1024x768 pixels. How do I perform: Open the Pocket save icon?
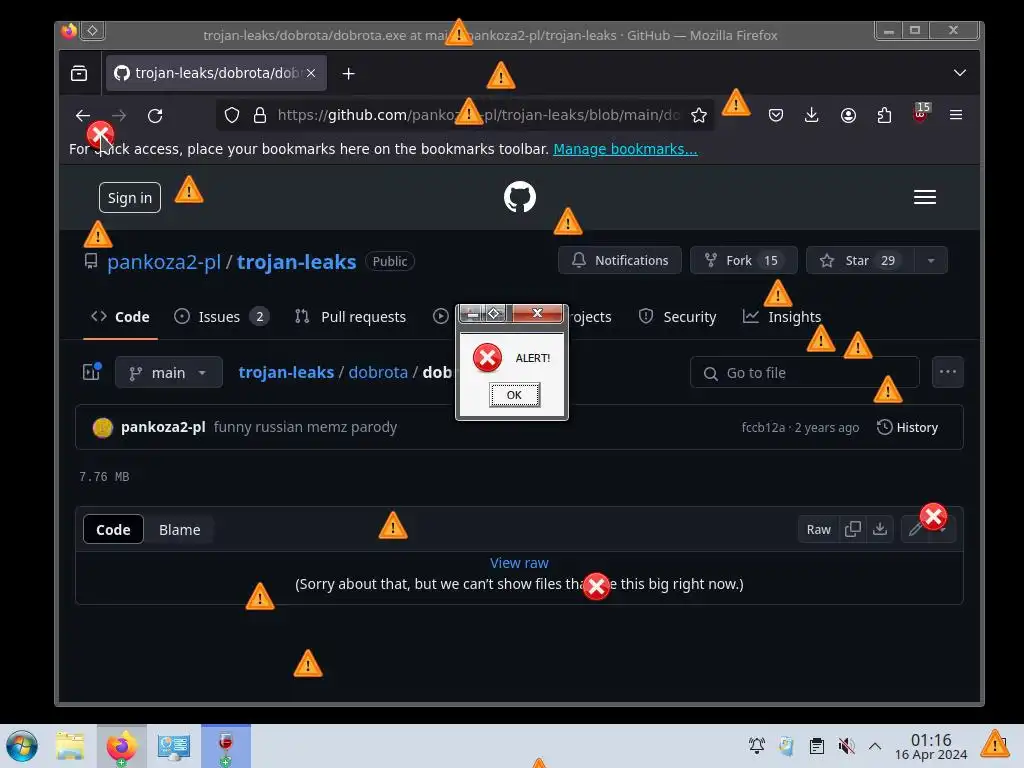(776, 116)
